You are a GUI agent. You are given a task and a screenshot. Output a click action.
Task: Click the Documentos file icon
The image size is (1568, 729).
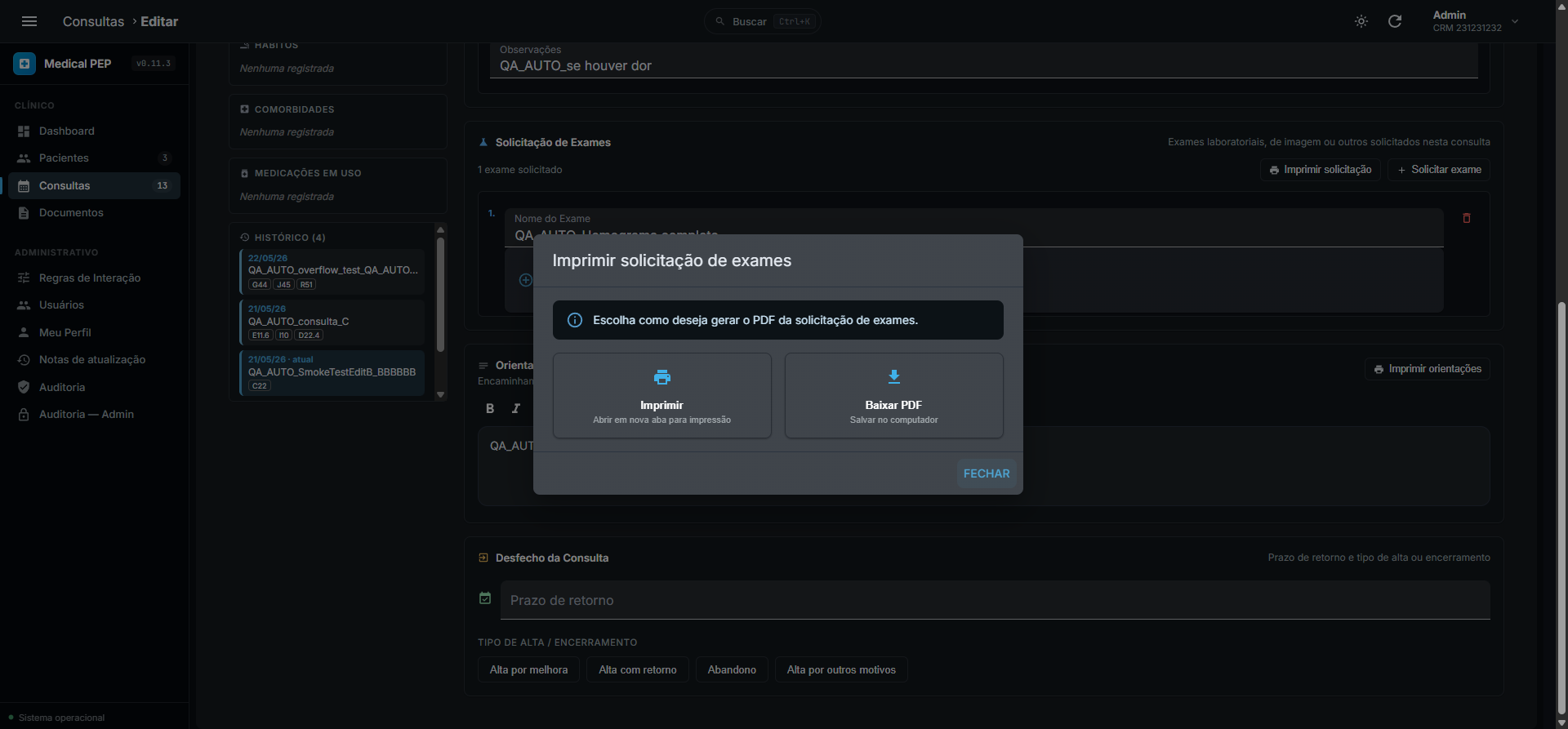[x=24, y=212]
